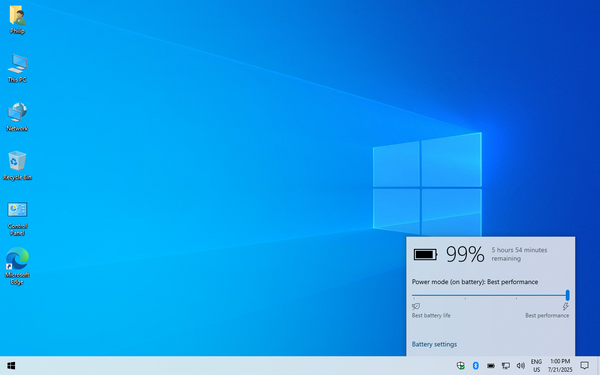Open the Battery settings link
This screenshot has width=600, height=375.
pyautogui.click(x=434, y=344)
